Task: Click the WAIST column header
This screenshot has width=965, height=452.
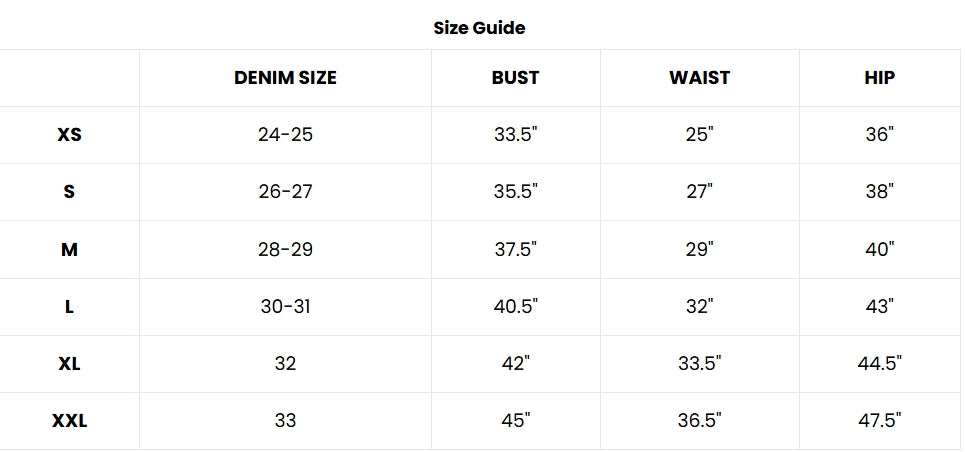Action: pos(699,78)
